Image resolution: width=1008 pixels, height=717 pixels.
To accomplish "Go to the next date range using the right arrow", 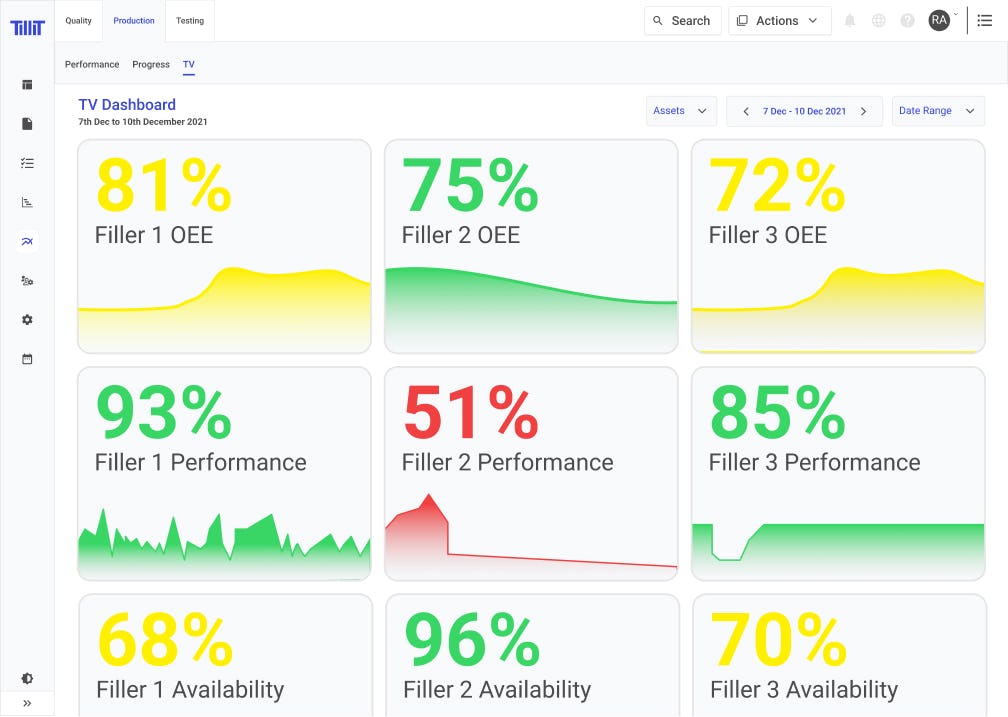I will point(864,111).
